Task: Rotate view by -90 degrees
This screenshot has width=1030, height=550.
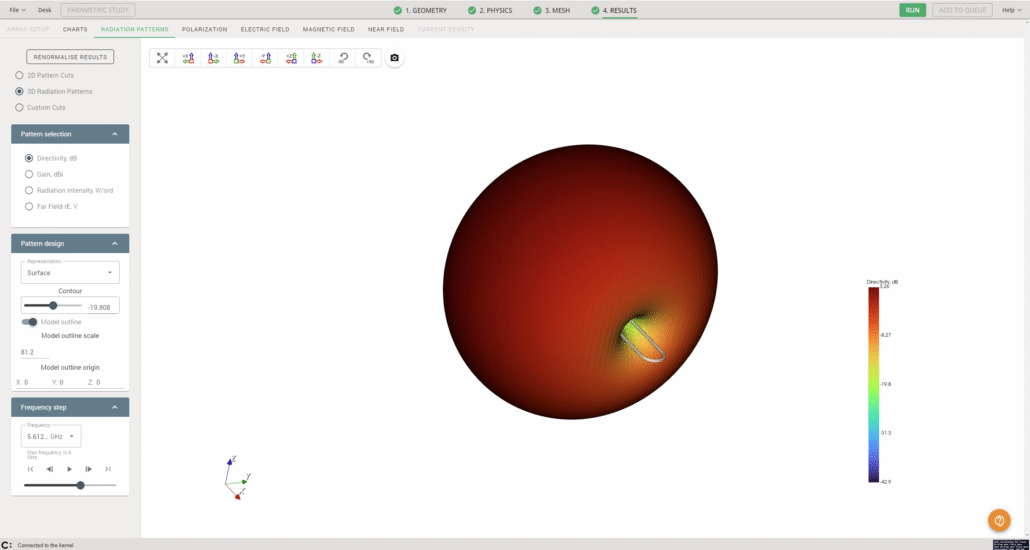Action: 343,58
